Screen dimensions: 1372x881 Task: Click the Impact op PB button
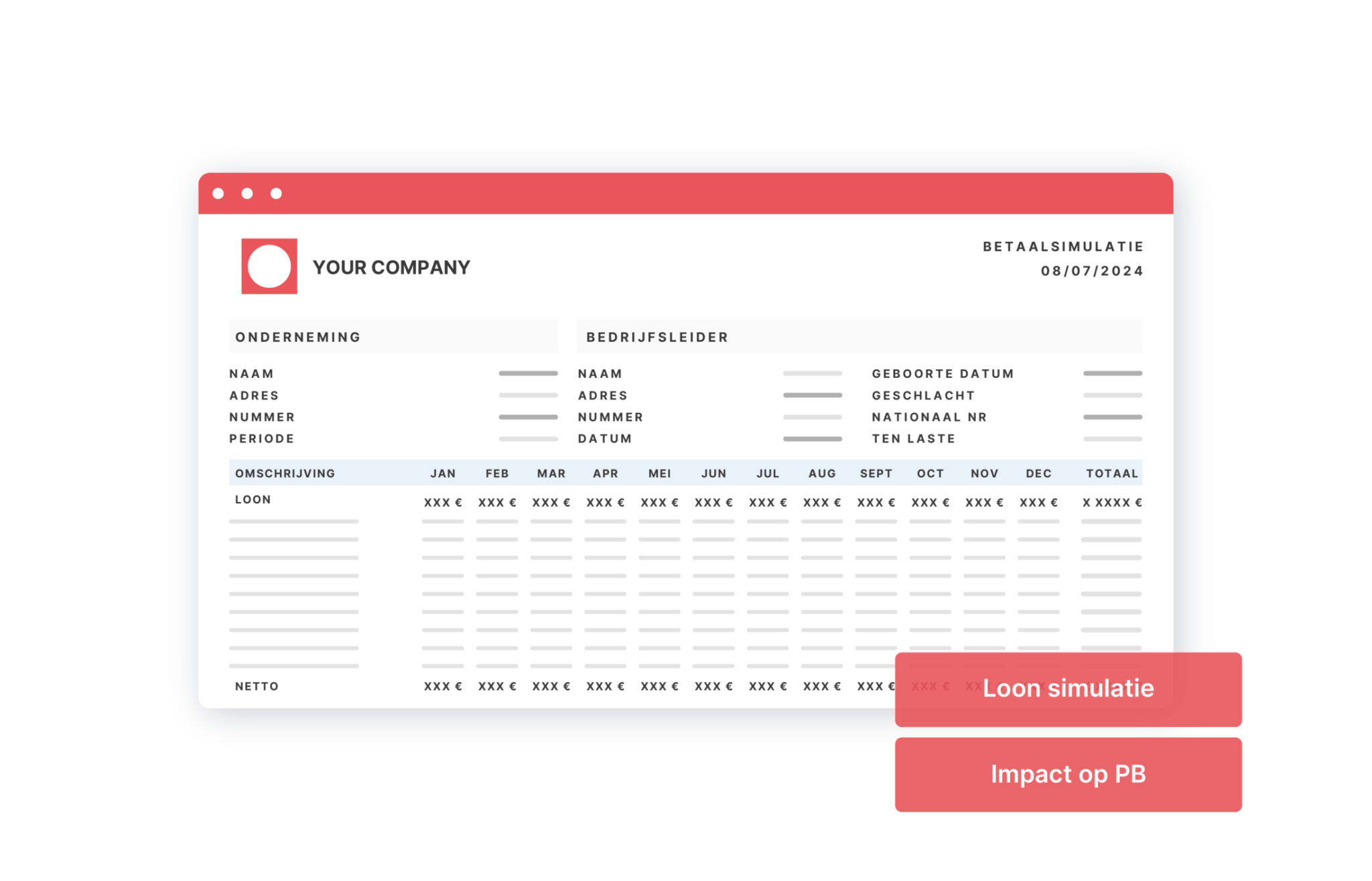pos(1069,774)
